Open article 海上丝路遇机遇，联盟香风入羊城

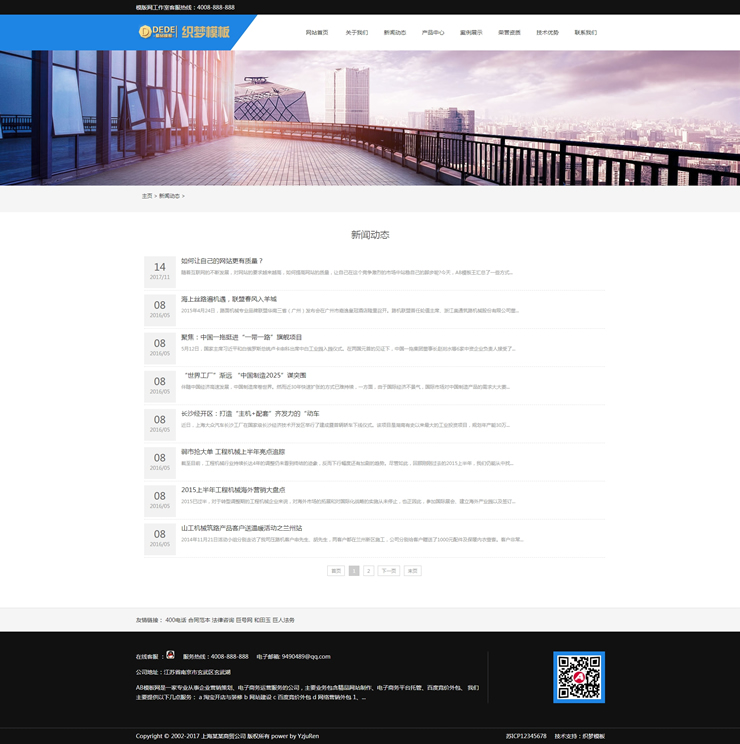(229, 299)
